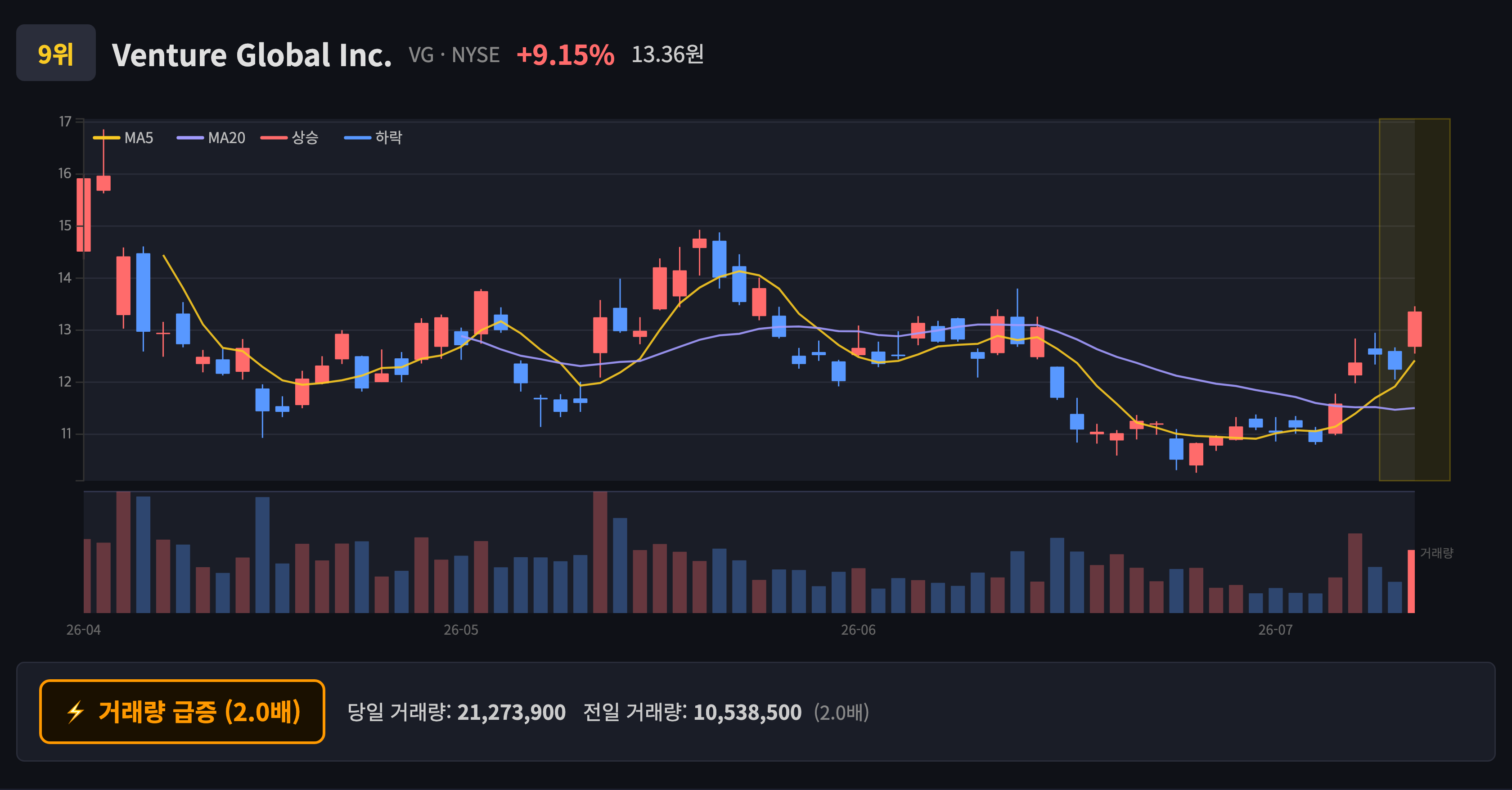
Task: Select the 9위 rank badge
Action: coord(56,53)
